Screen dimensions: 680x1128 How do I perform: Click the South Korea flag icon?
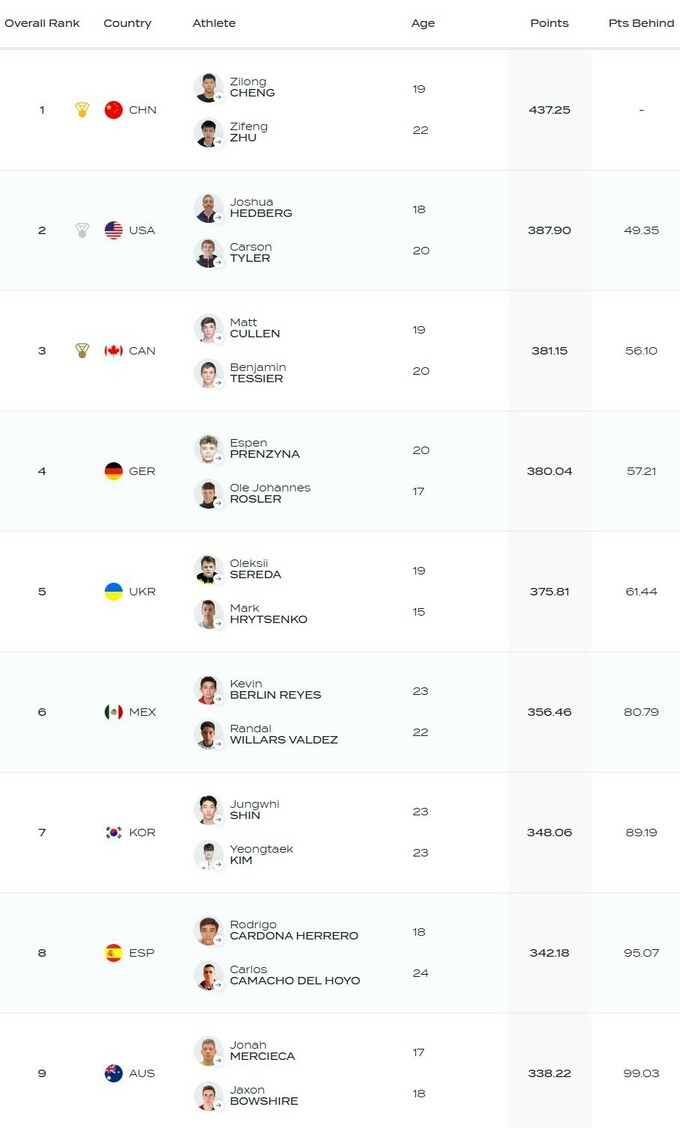(x=114, y=832)
